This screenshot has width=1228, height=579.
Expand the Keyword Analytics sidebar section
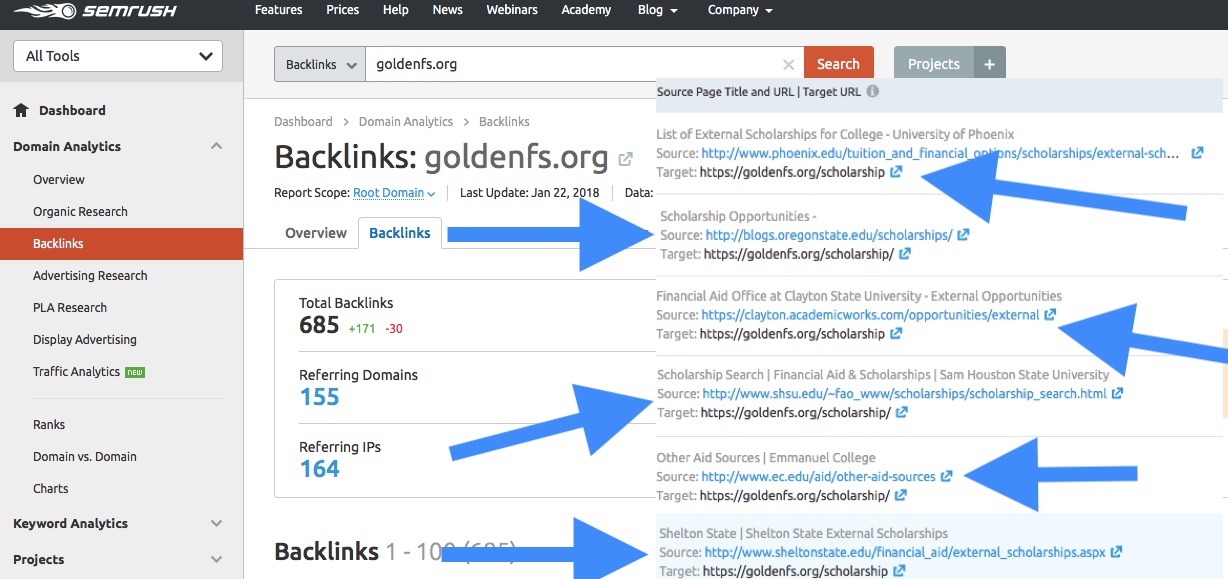coord(217,524)
